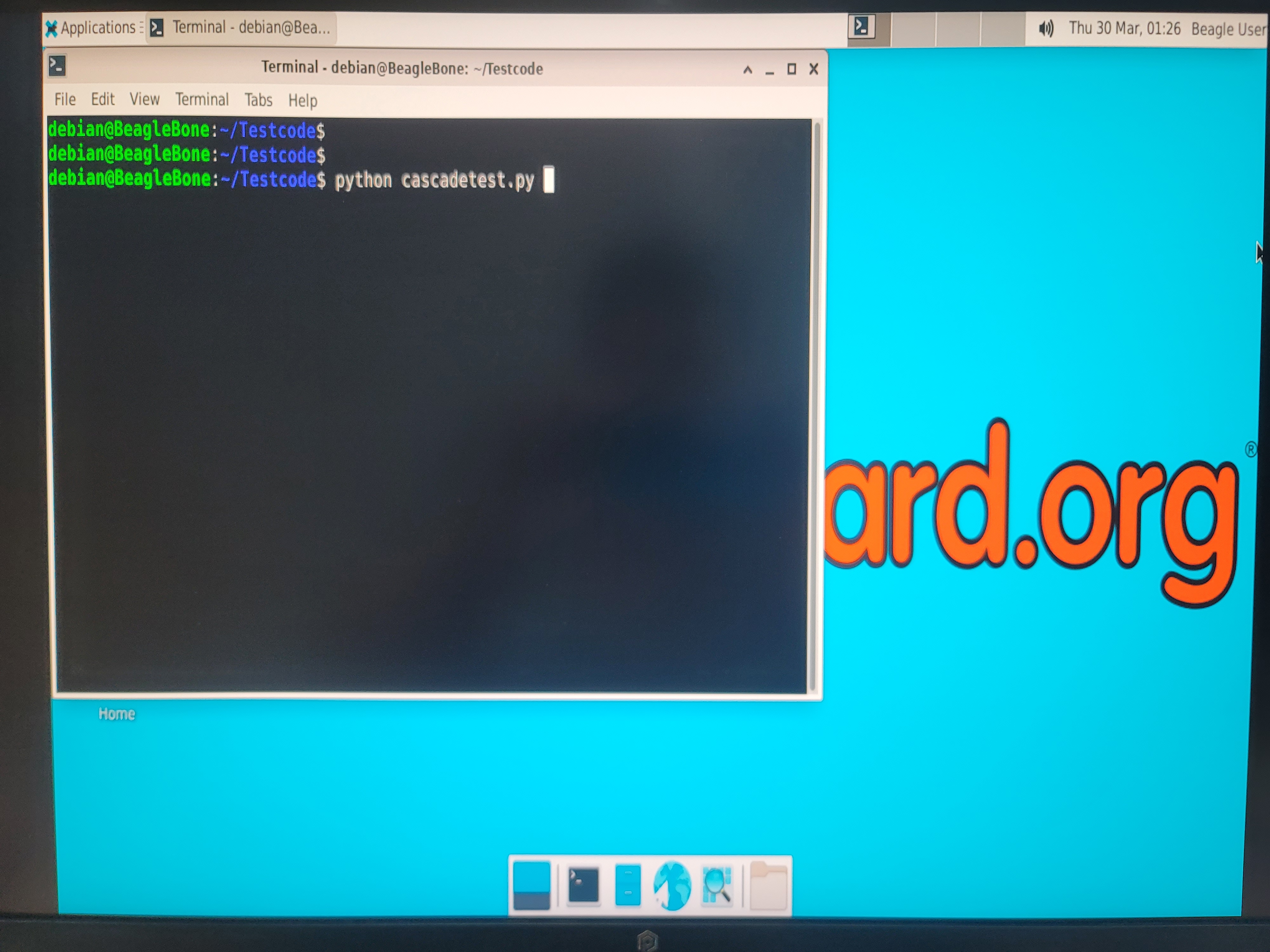Roll up the Terminal window with the caret button
1270x952 pixels.
pyautogui.click(x=747, y=70)
